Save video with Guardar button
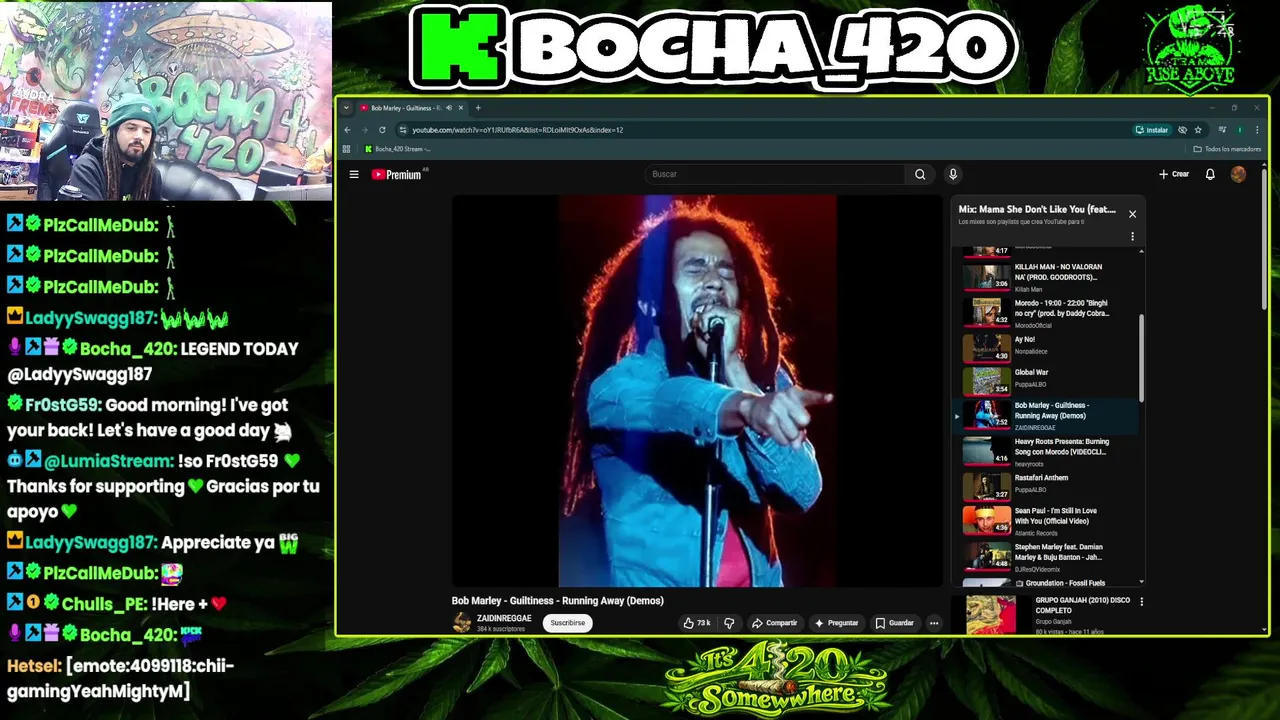Image resolution: width=1280 pixels, height=720 pixels. click(894, 623)
